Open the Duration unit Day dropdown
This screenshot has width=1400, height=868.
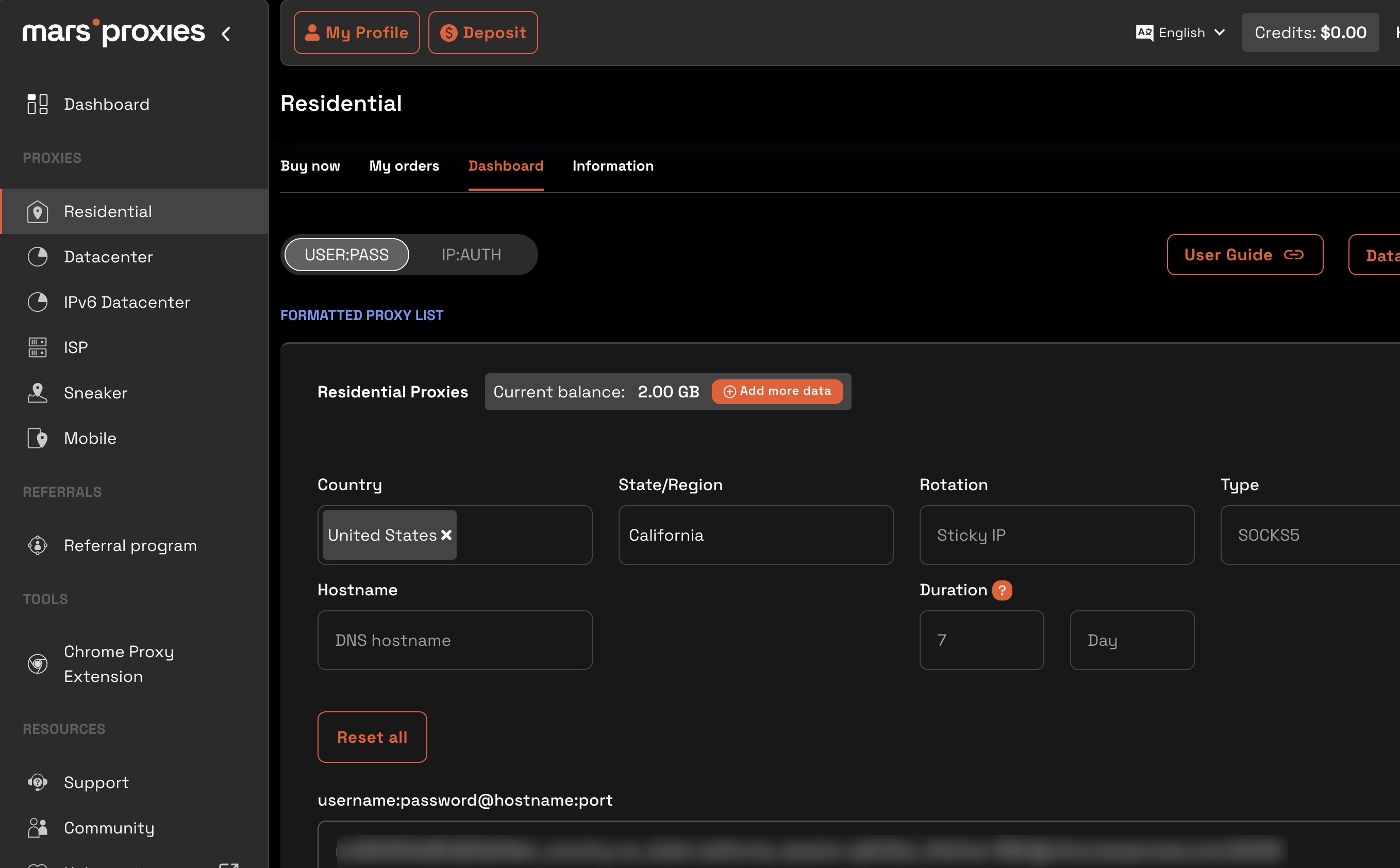point(1132,640)
